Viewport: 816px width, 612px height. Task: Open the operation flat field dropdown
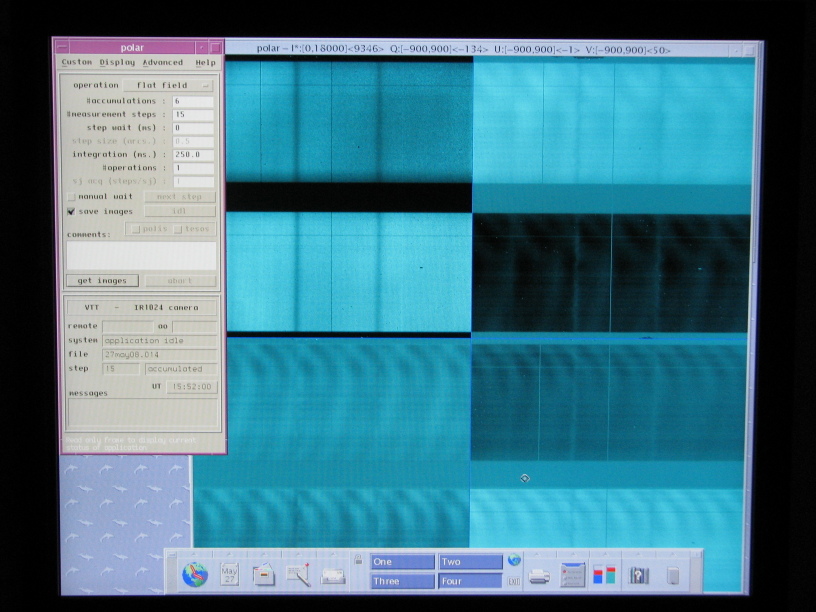point(168,86)
